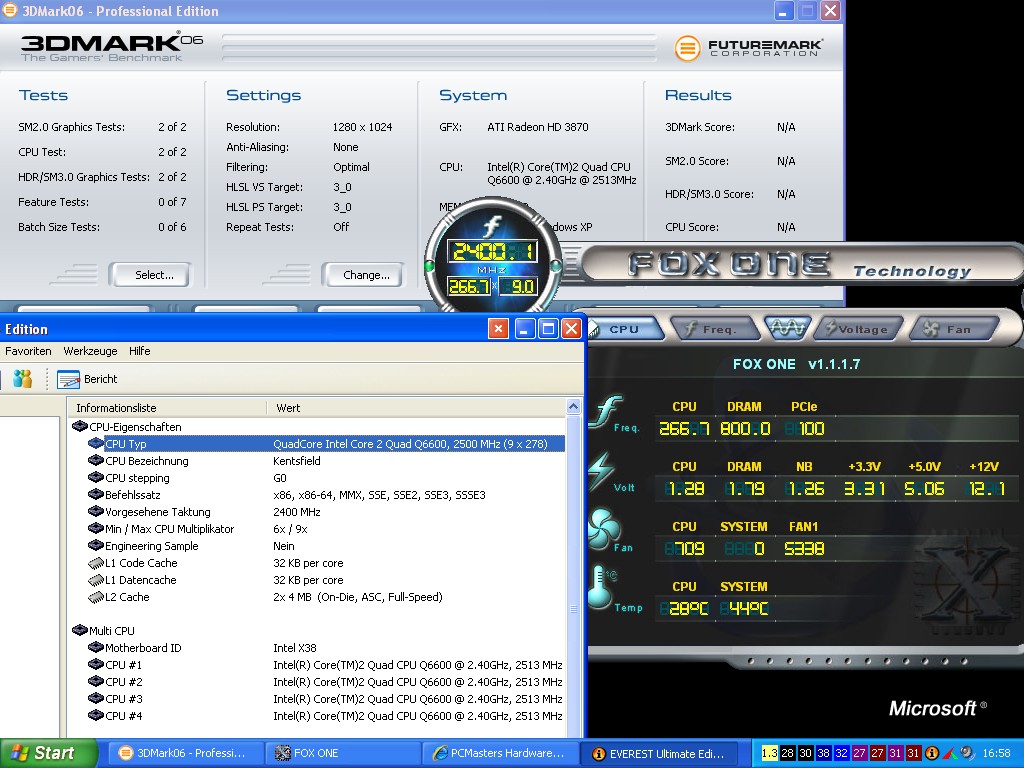Select the Vorgesehene Taktung row
This screenshot has height=768, width=1024.
pos(325,511)
